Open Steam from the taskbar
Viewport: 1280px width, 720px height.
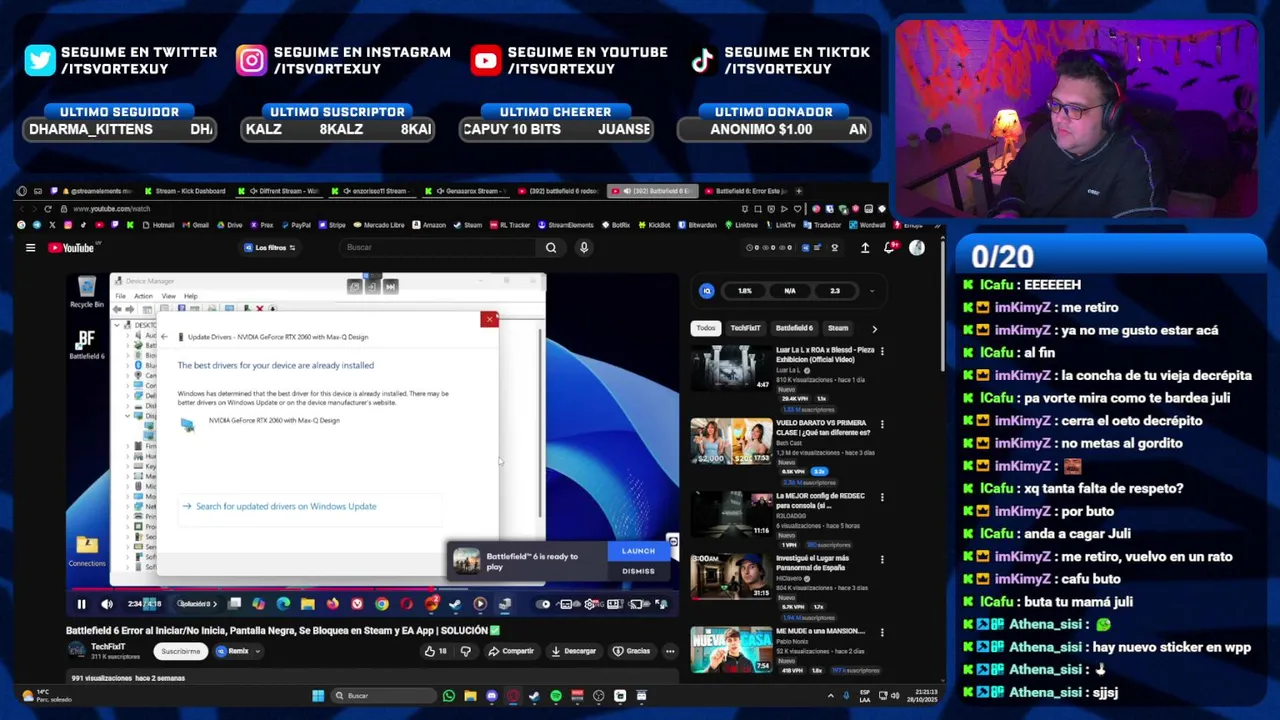534,696
